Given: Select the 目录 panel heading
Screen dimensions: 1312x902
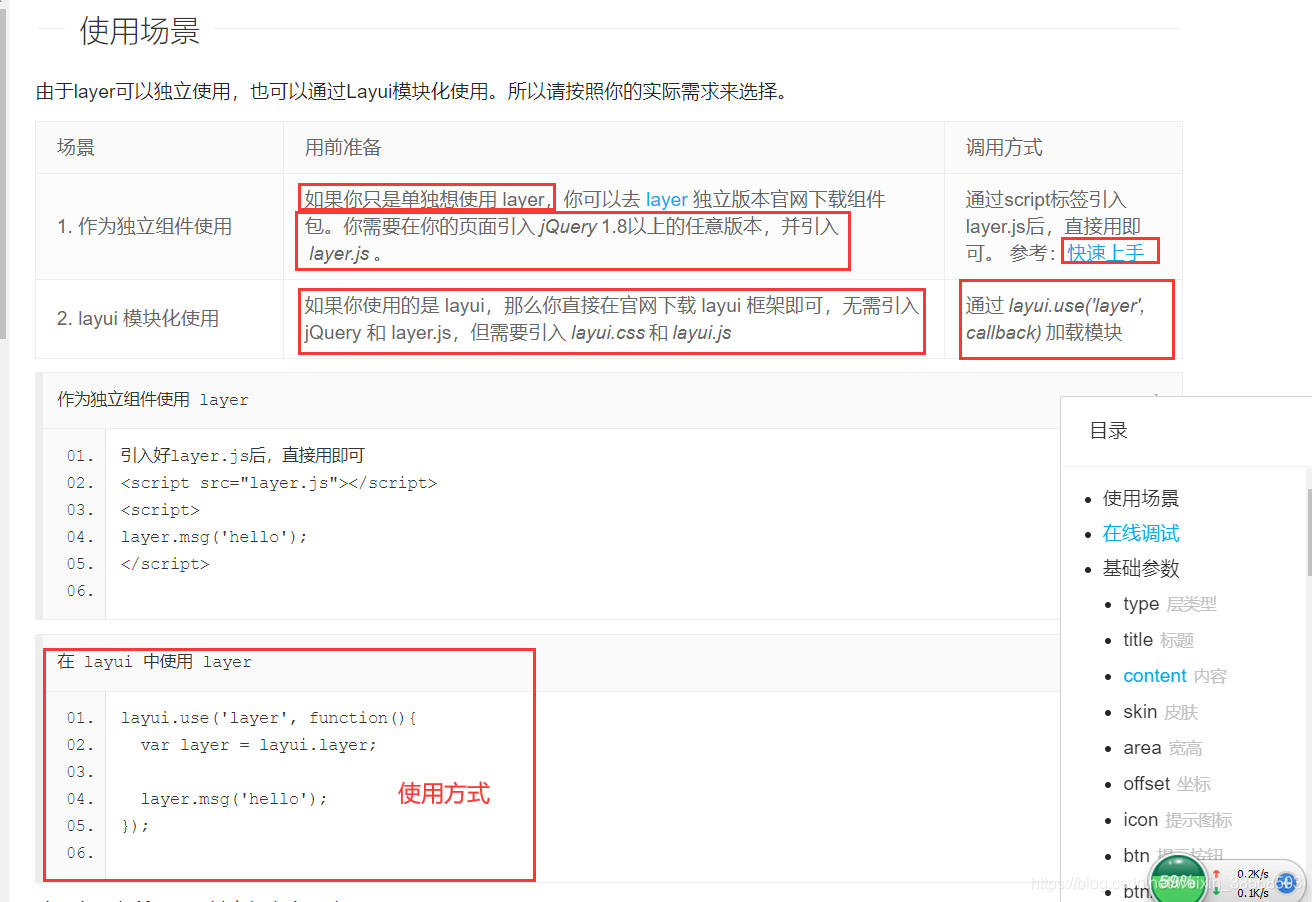Looking at the screenshot, I should tap(1108, 431).
